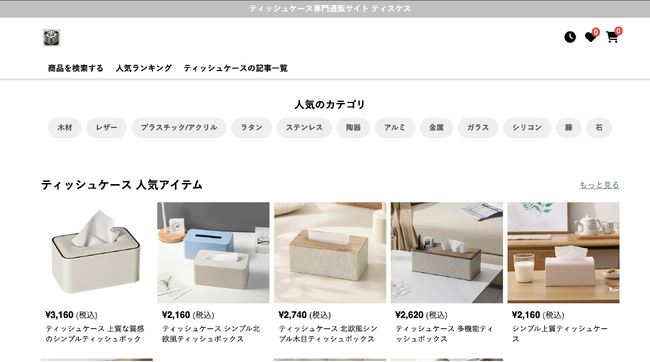
Task: Click title シンプル上質ティッシュケース
Action: pos(560,334)
